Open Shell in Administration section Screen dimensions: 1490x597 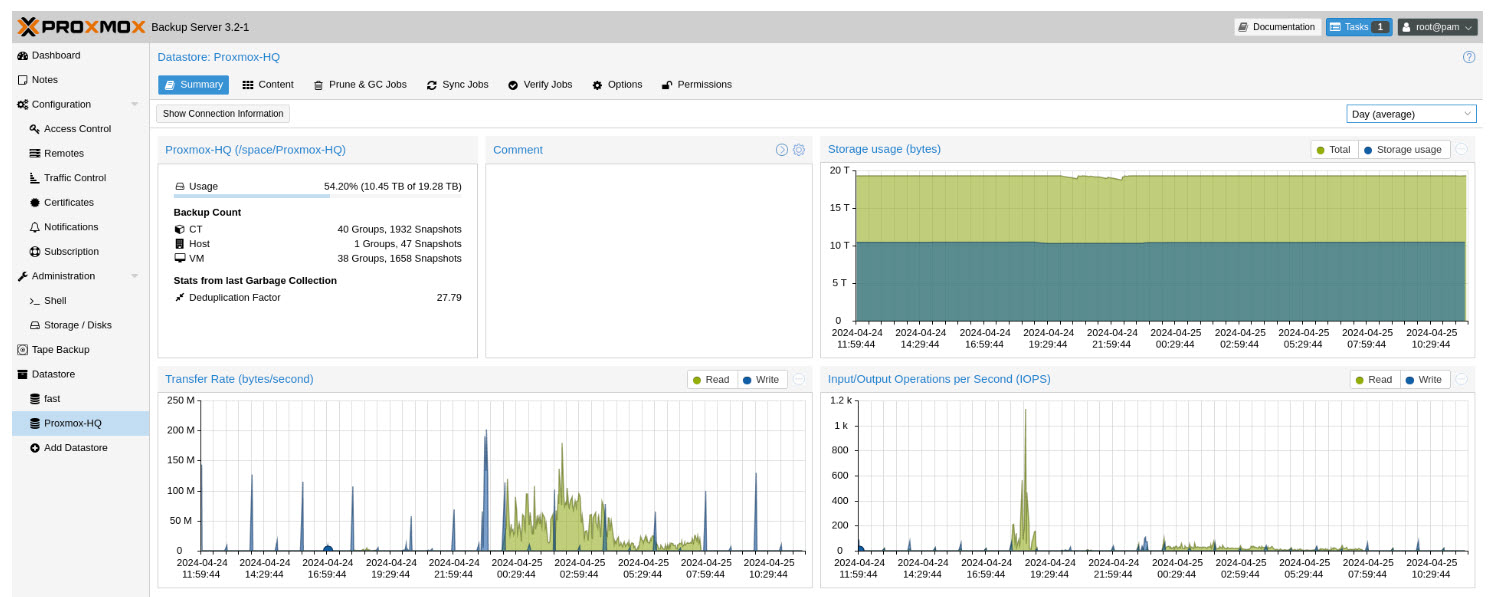point(54,300)
